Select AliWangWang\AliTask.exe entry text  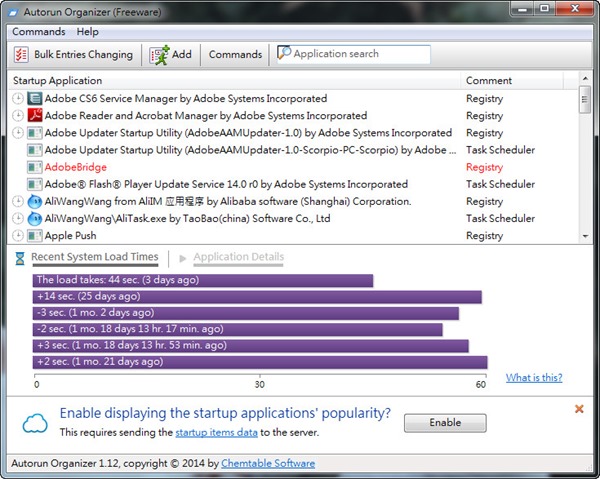188,218
